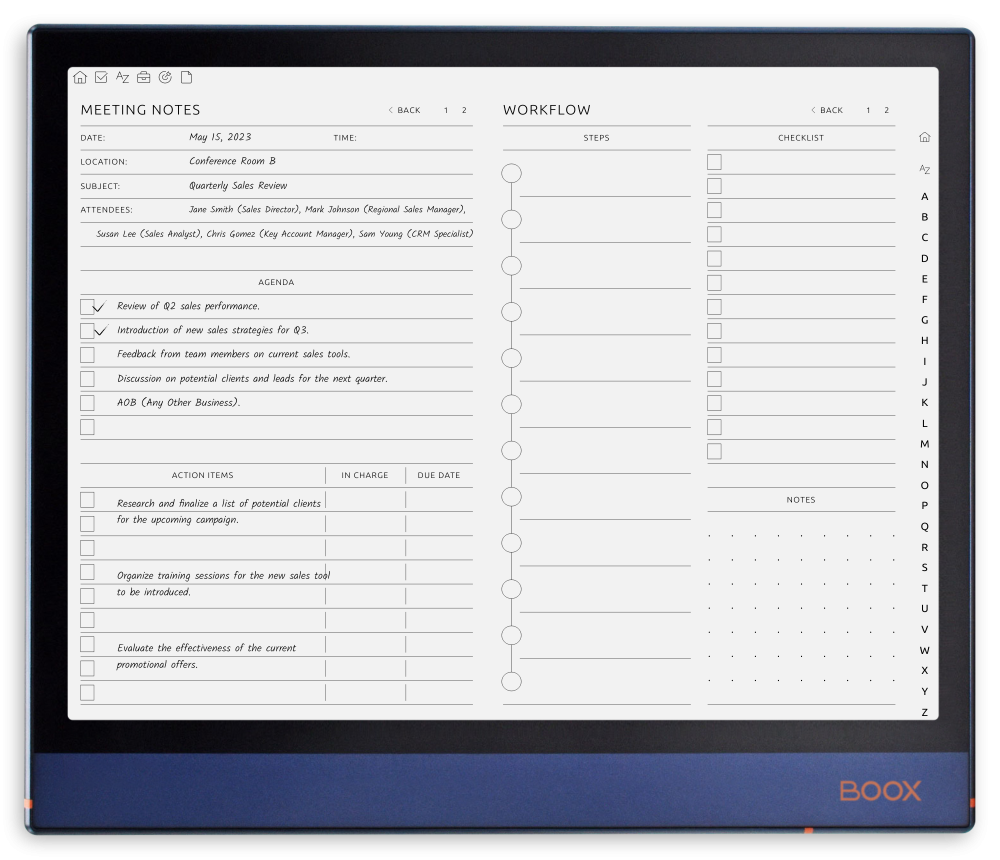Tap the home icon in right sidebar
Image resolution: width=1000 pixels, height=860 pixels.
[x=924, y=137]
